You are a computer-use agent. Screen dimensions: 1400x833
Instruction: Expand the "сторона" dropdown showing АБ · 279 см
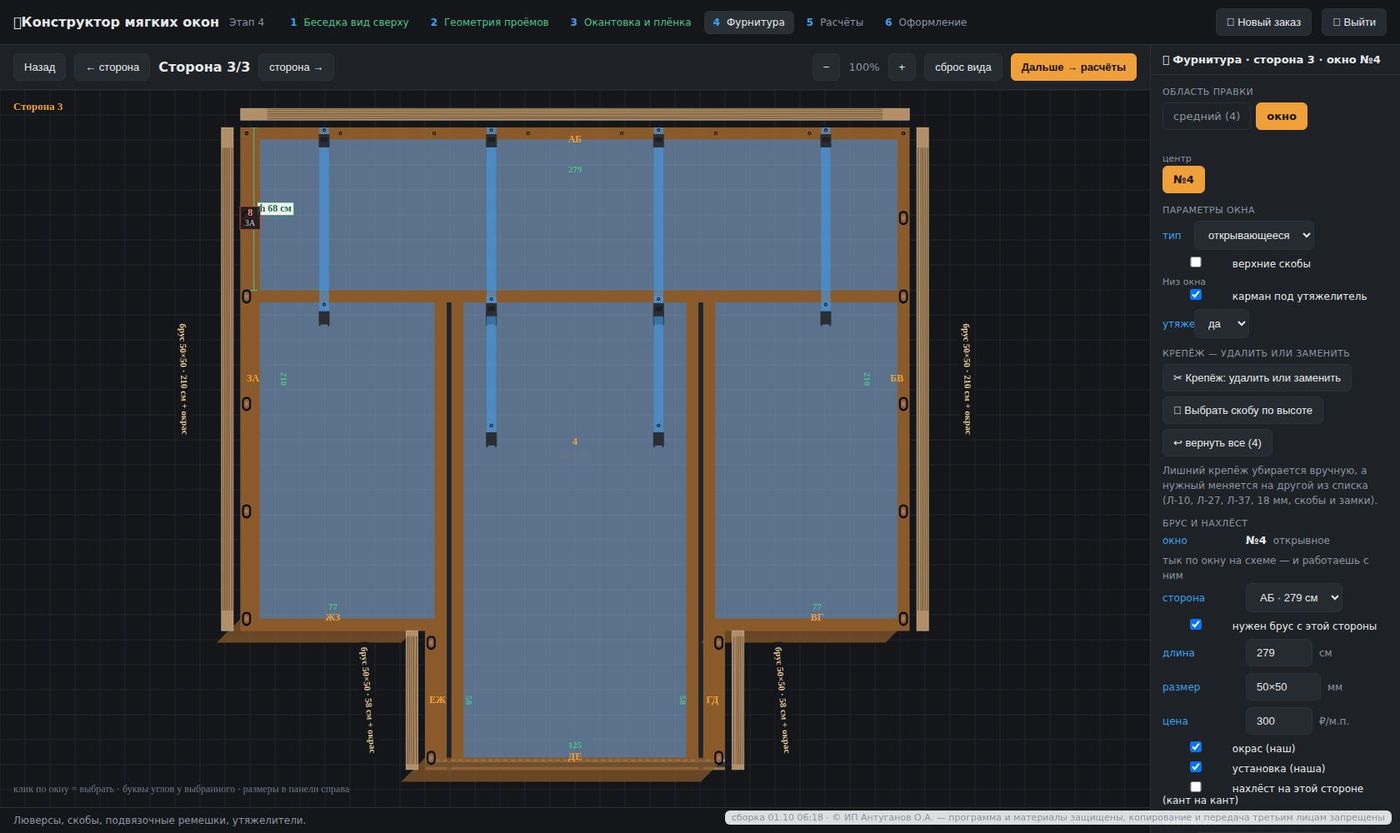pos(1293,598)
